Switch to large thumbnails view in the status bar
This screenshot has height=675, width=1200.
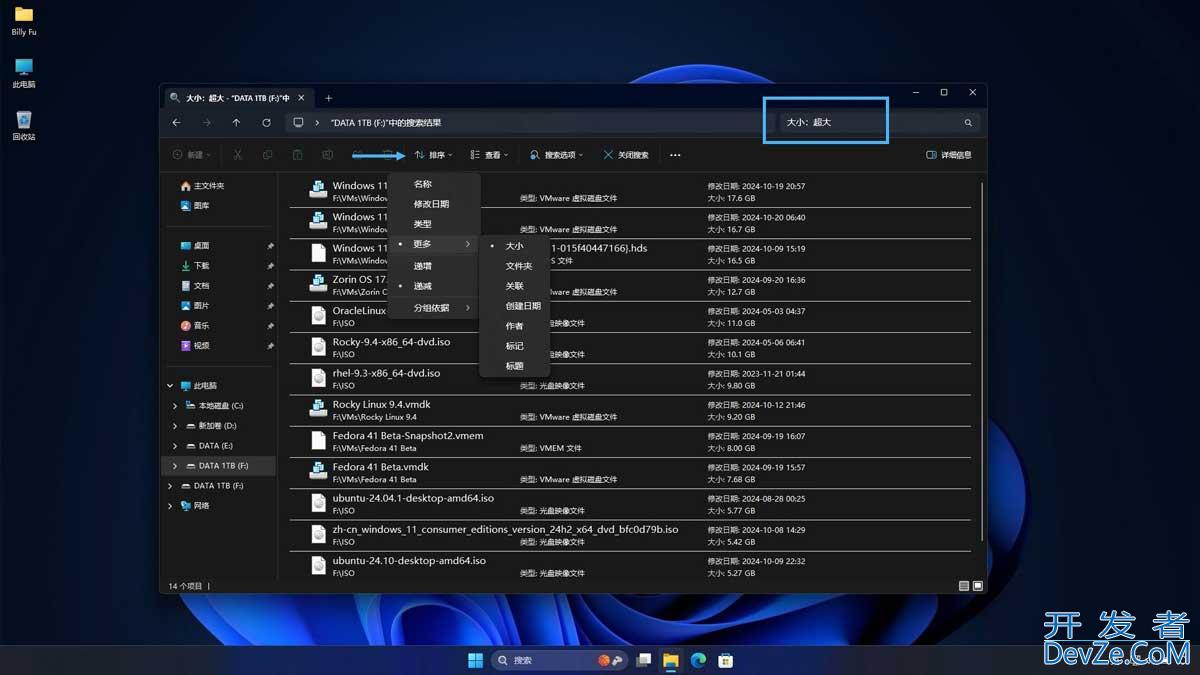[x=978, y=586]
